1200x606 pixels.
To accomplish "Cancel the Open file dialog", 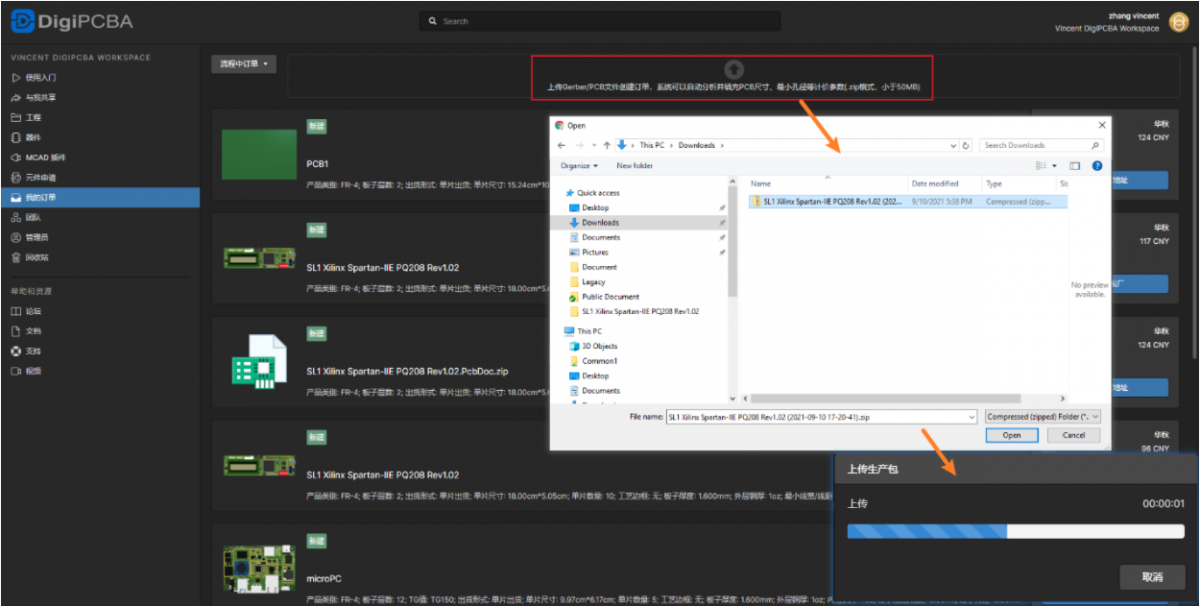I will click(1074, 435).
